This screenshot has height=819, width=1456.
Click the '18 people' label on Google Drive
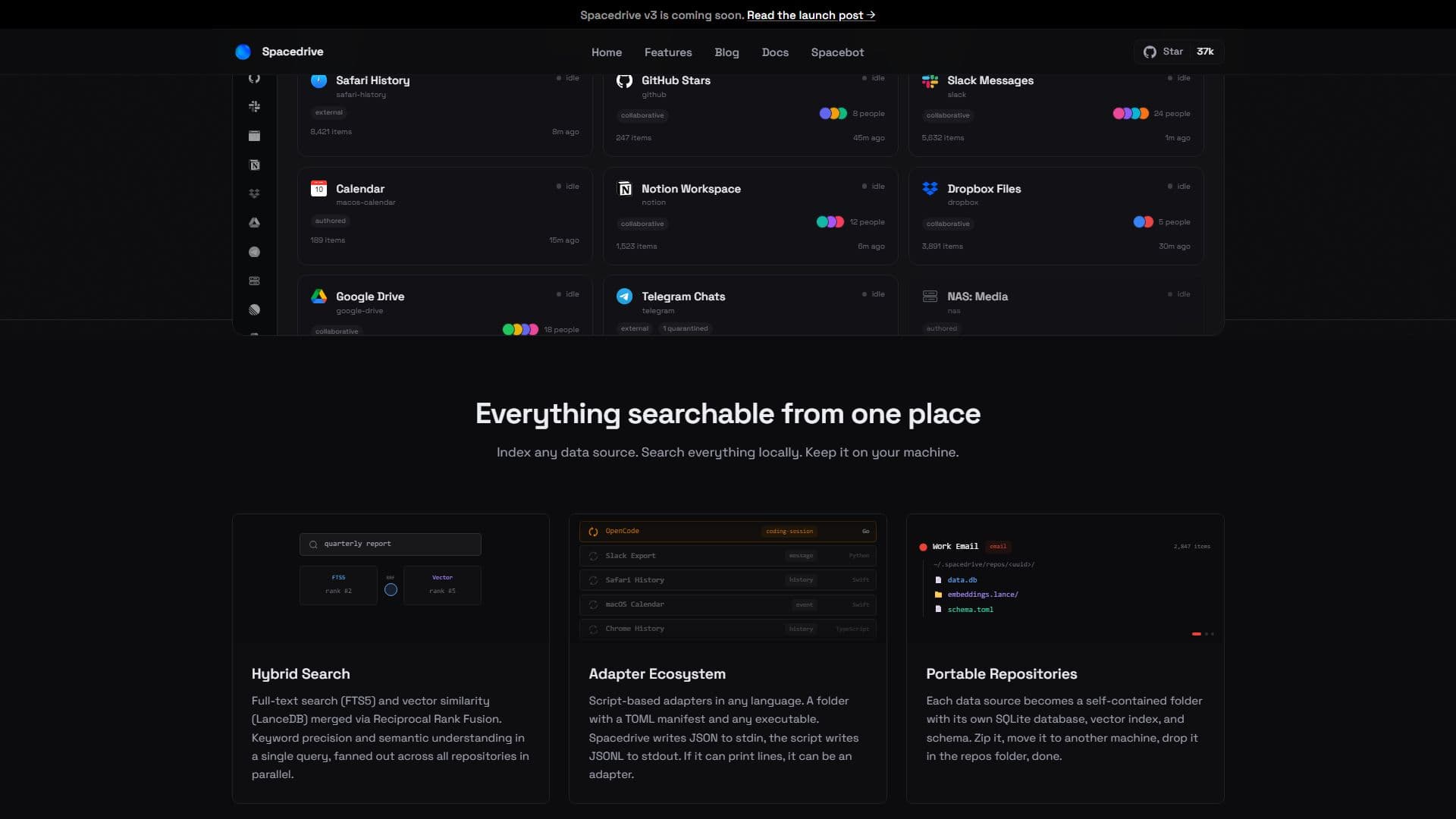pyautogui.click(x=561, y=330)
